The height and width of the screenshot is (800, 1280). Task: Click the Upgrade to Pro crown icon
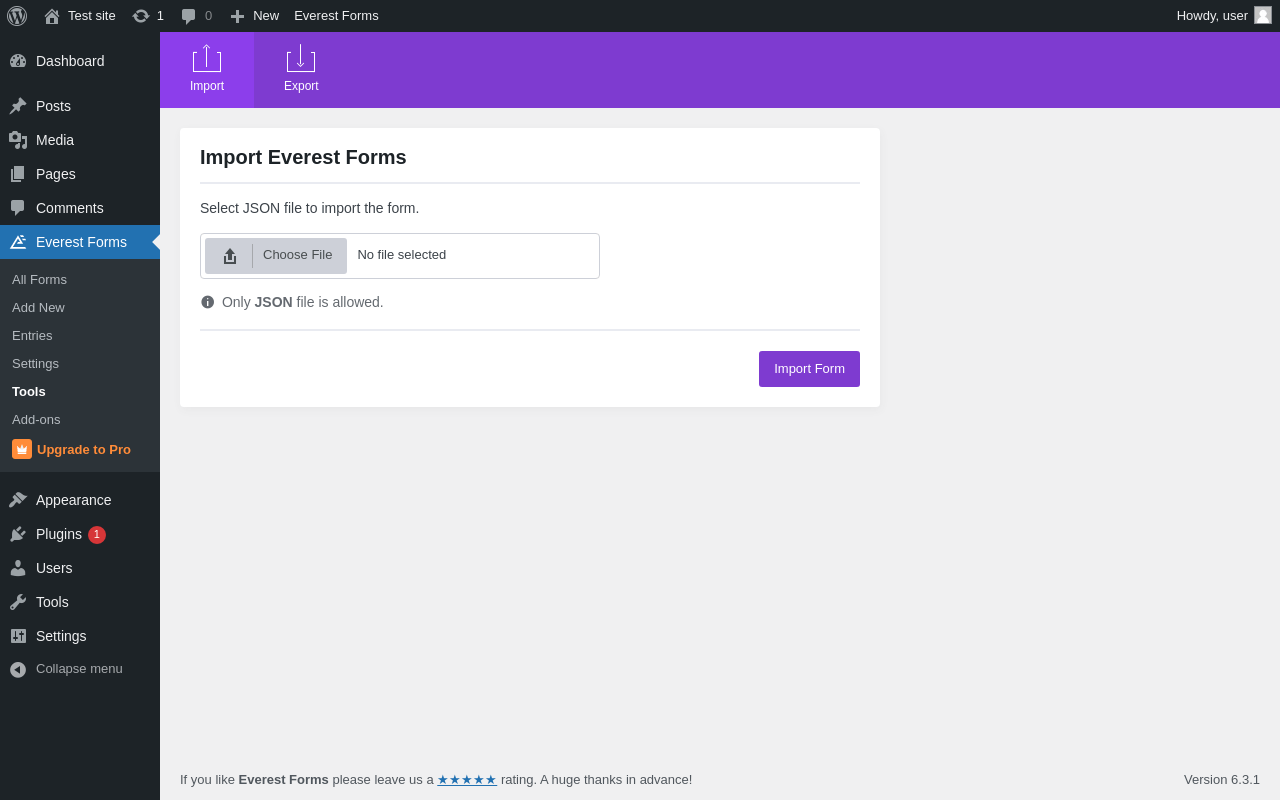22,449
